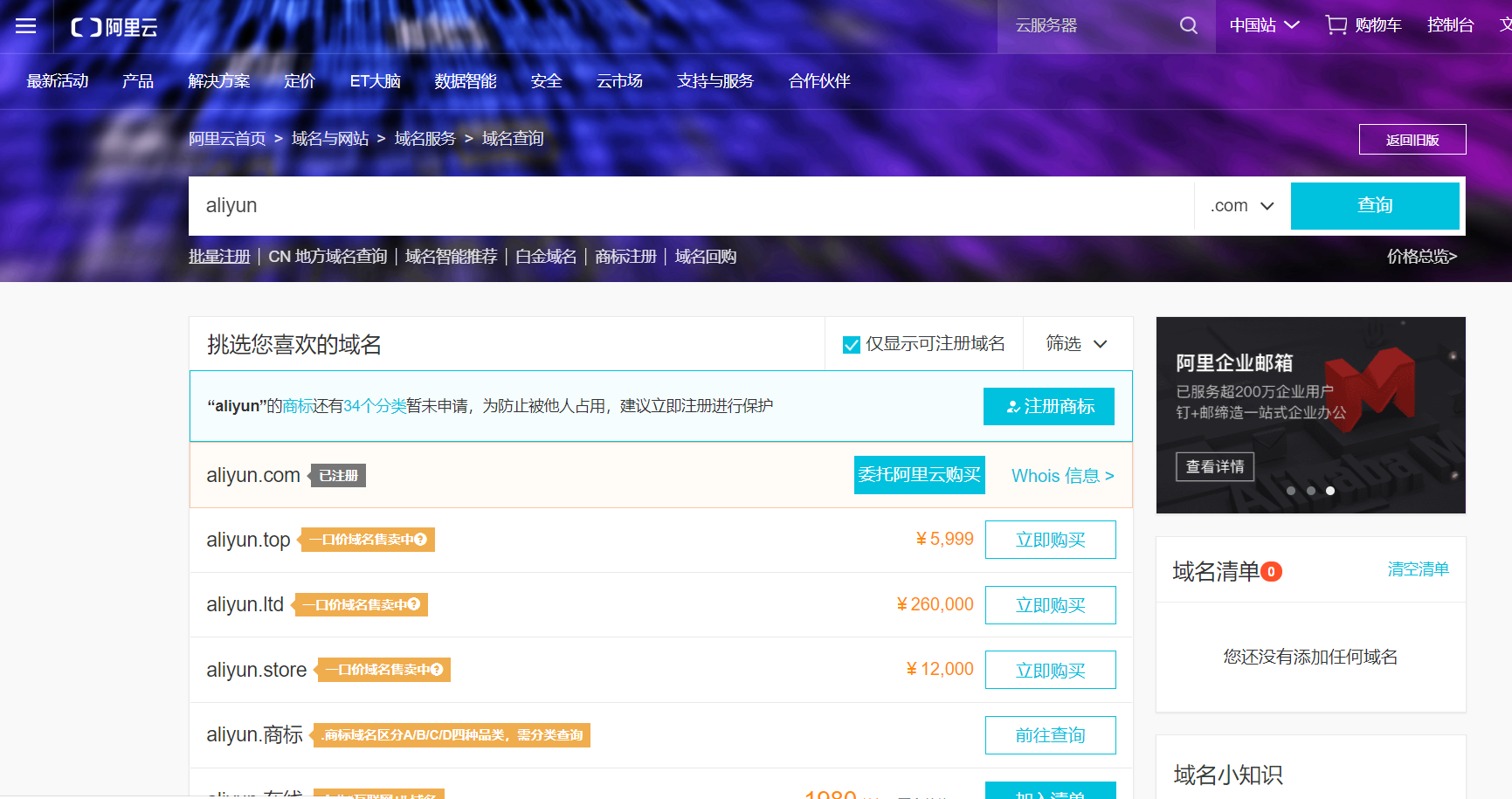Click the shopping cart icon
The image size is (1512, 799).
coord(1336,25)
